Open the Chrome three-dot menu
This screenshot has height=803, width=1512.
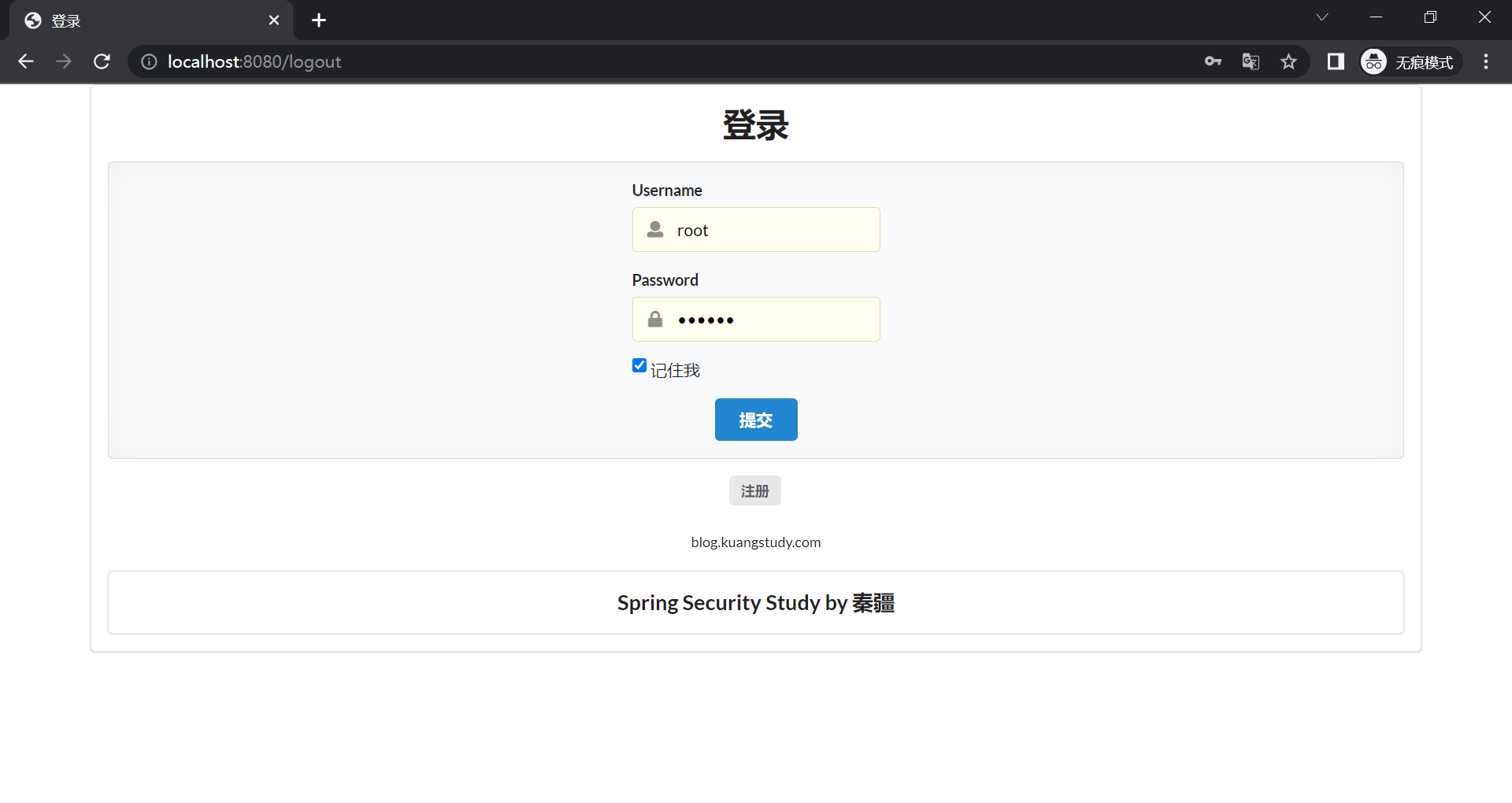click(x=1486, y=61)
